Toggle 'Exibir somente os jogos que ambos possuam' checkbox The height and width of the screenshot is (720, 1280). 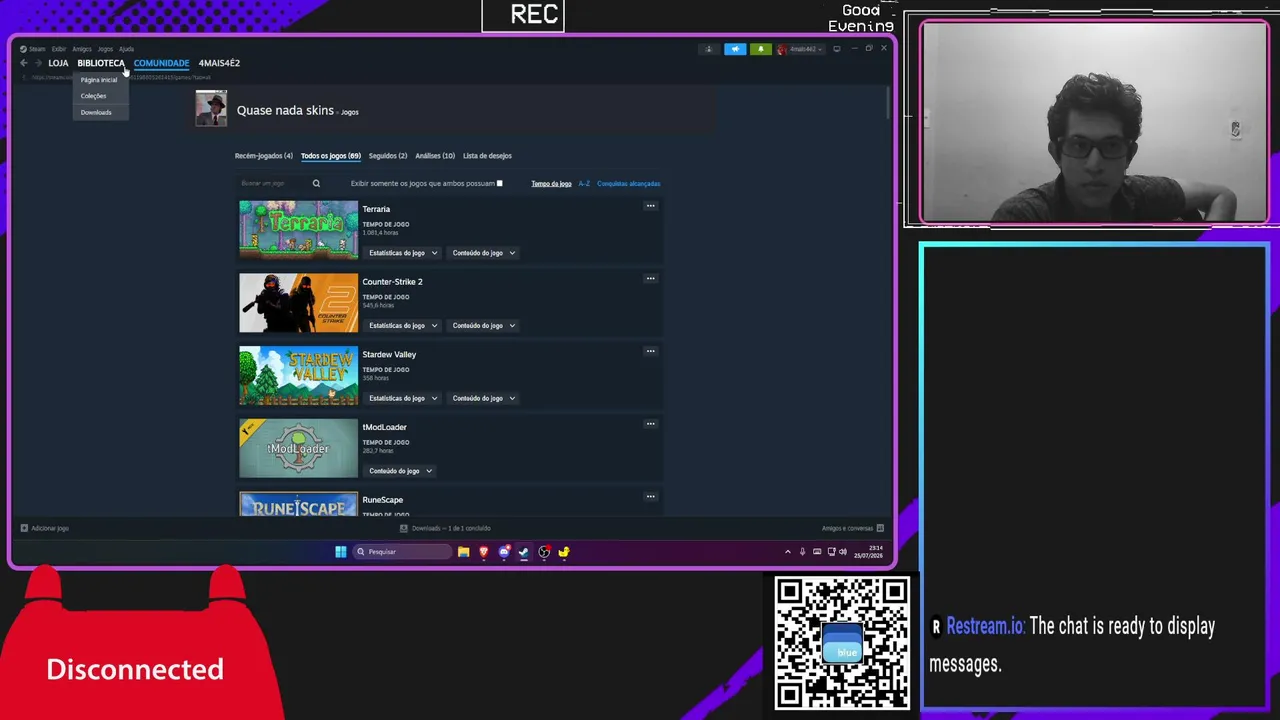point(499,184)
